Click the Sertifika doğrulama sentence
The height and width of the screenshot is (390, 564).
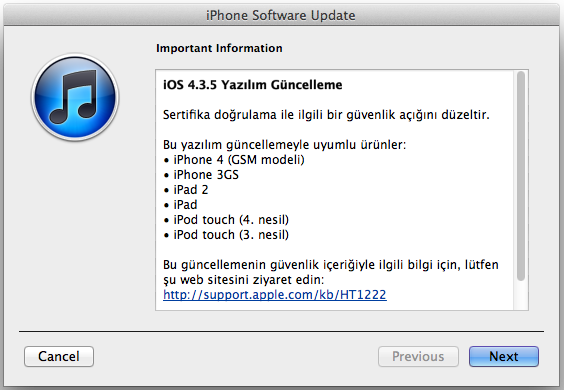326,114
